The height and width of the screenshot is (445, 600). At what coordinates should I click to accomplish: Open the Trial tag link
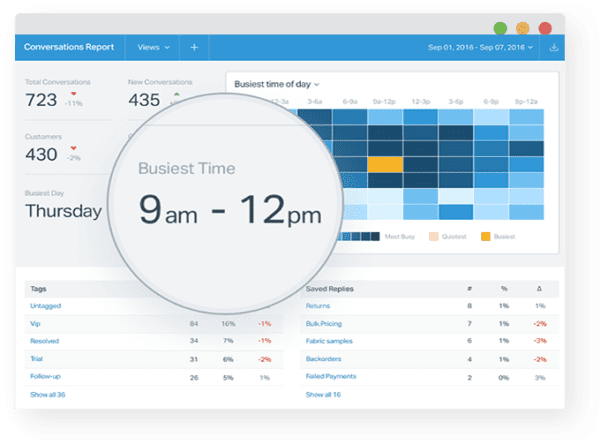(x=36, y=359)
